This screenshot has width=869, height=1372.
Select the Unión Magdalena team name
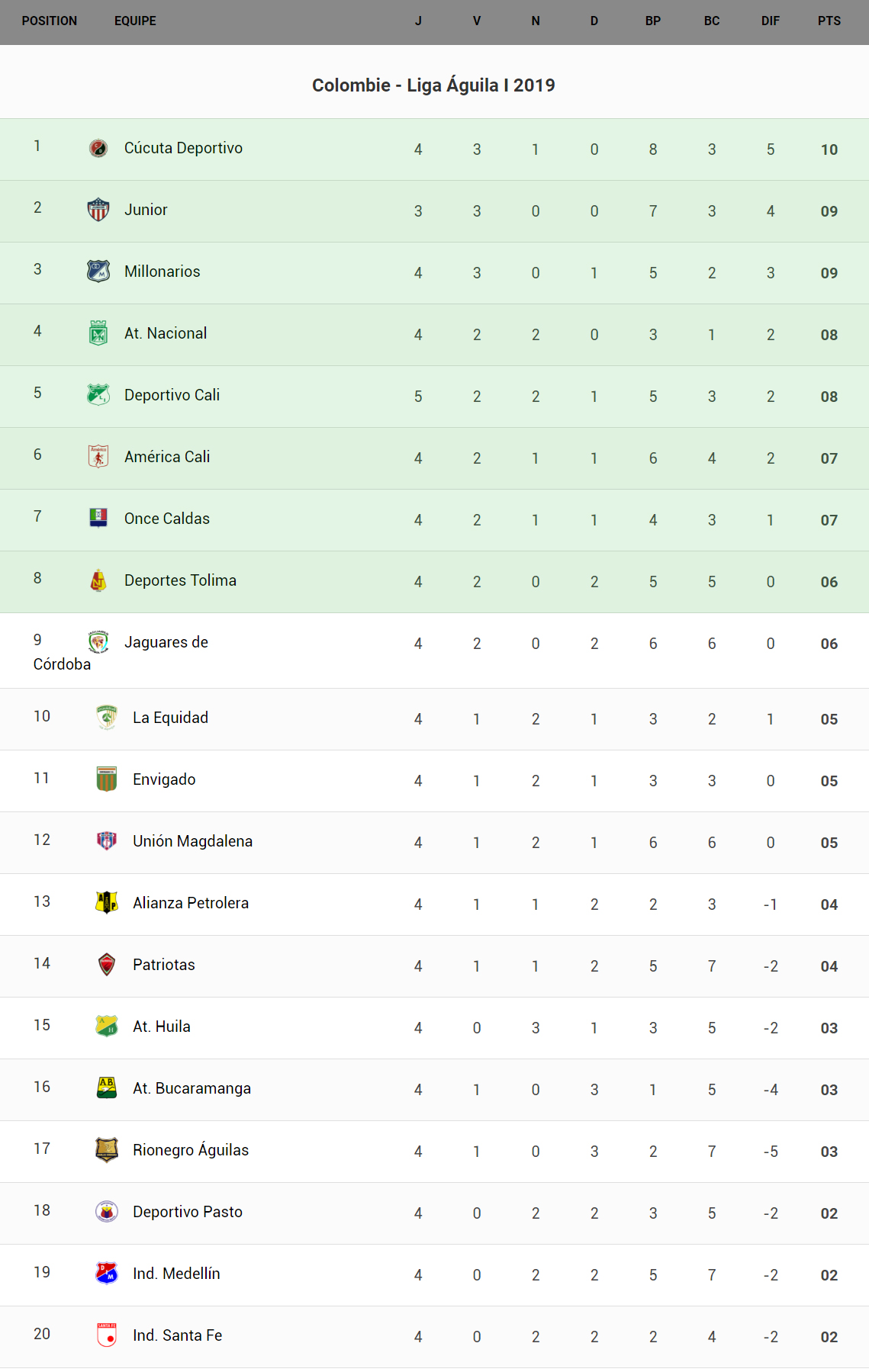[x=192, y=841]
